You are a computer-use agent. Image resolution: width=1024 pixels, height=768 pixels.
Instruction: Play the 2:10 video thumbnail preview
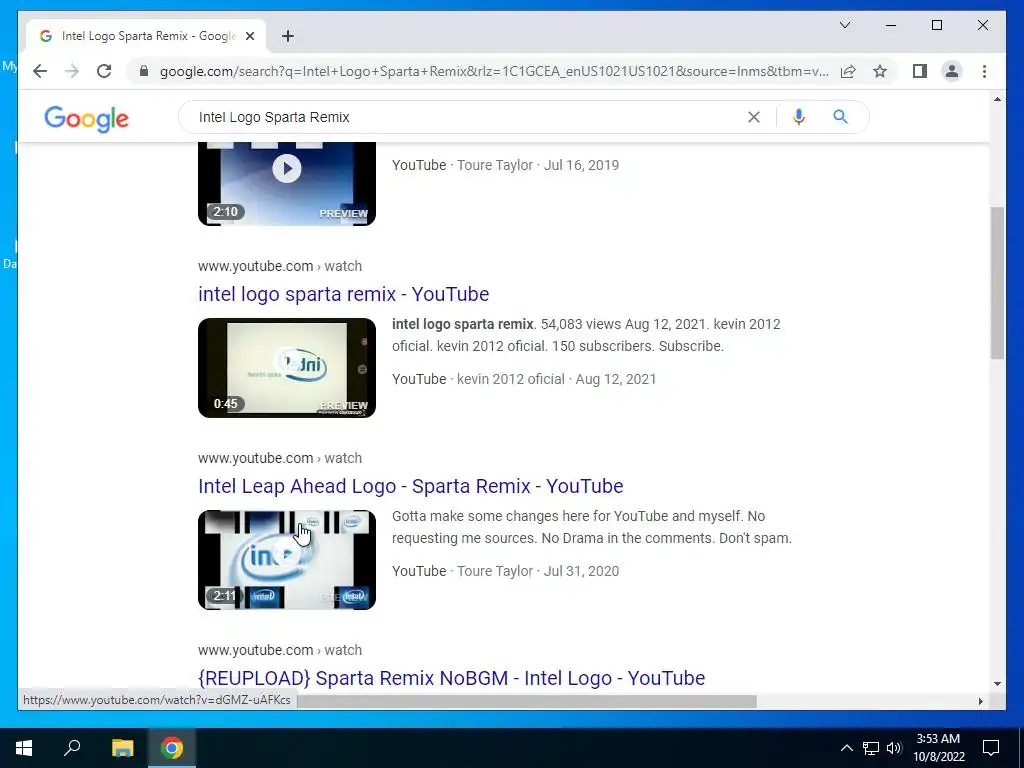(287, 184)
